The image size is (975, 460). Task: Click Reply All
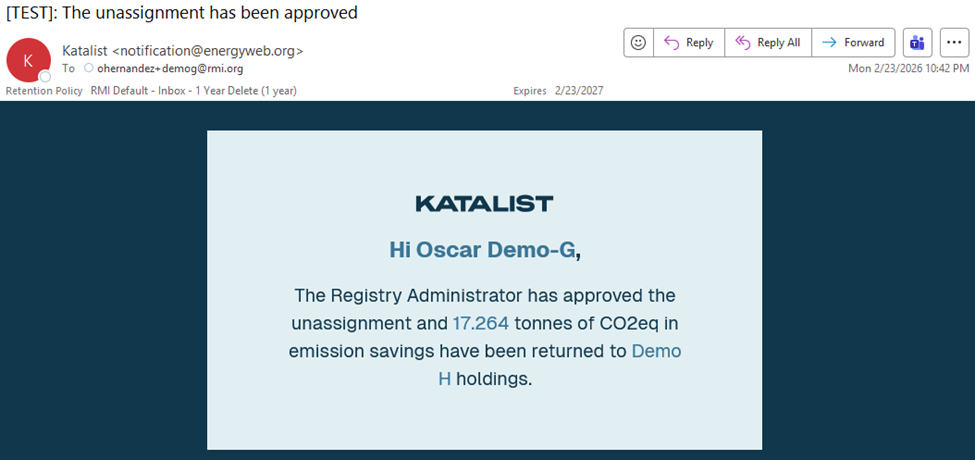coord(768,42)
